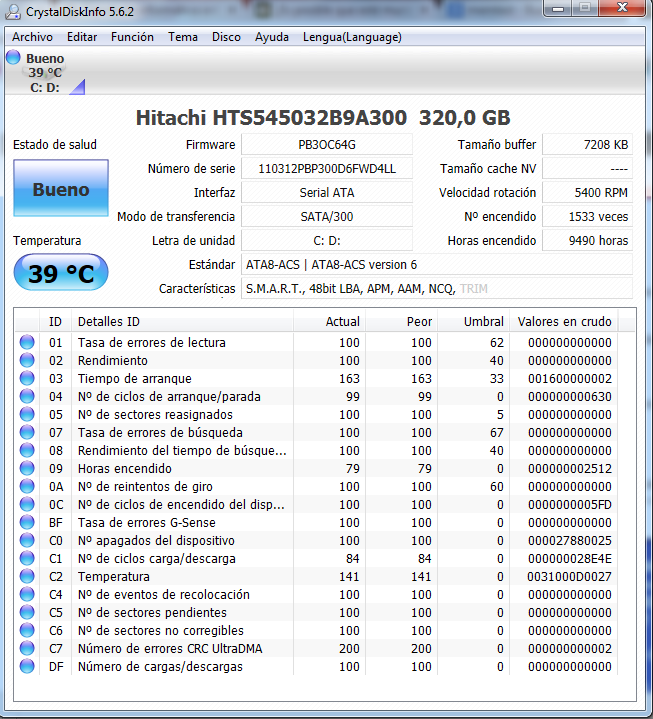Screen dimensions: 653x719
Task: Click the 7208 KB buffer size value
Action: pos(587,145)
